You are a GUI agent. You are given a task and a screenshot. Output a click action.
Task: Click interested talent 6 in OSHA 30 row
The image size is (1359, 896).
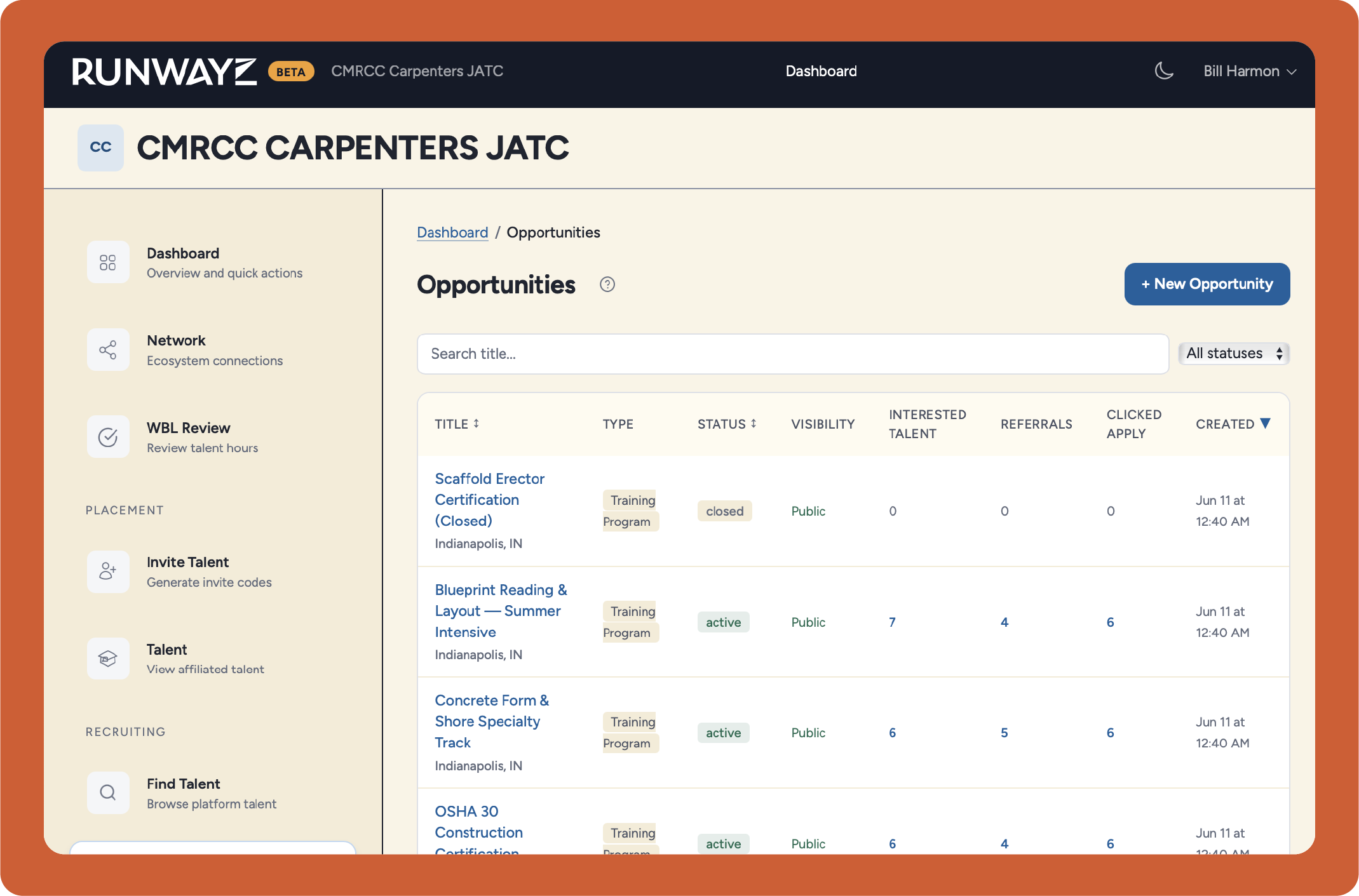click(892, 843)
